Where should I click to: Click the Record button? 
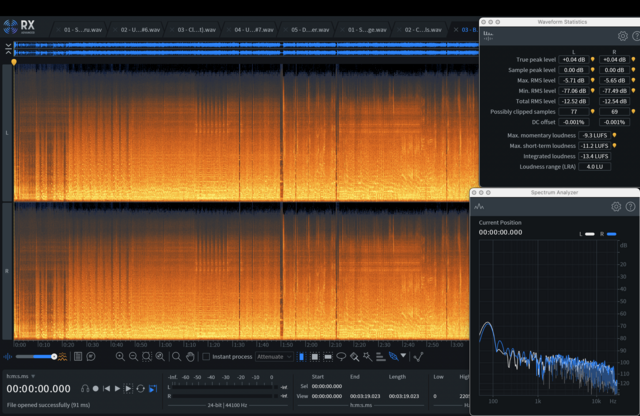click(x=96, y=389)
